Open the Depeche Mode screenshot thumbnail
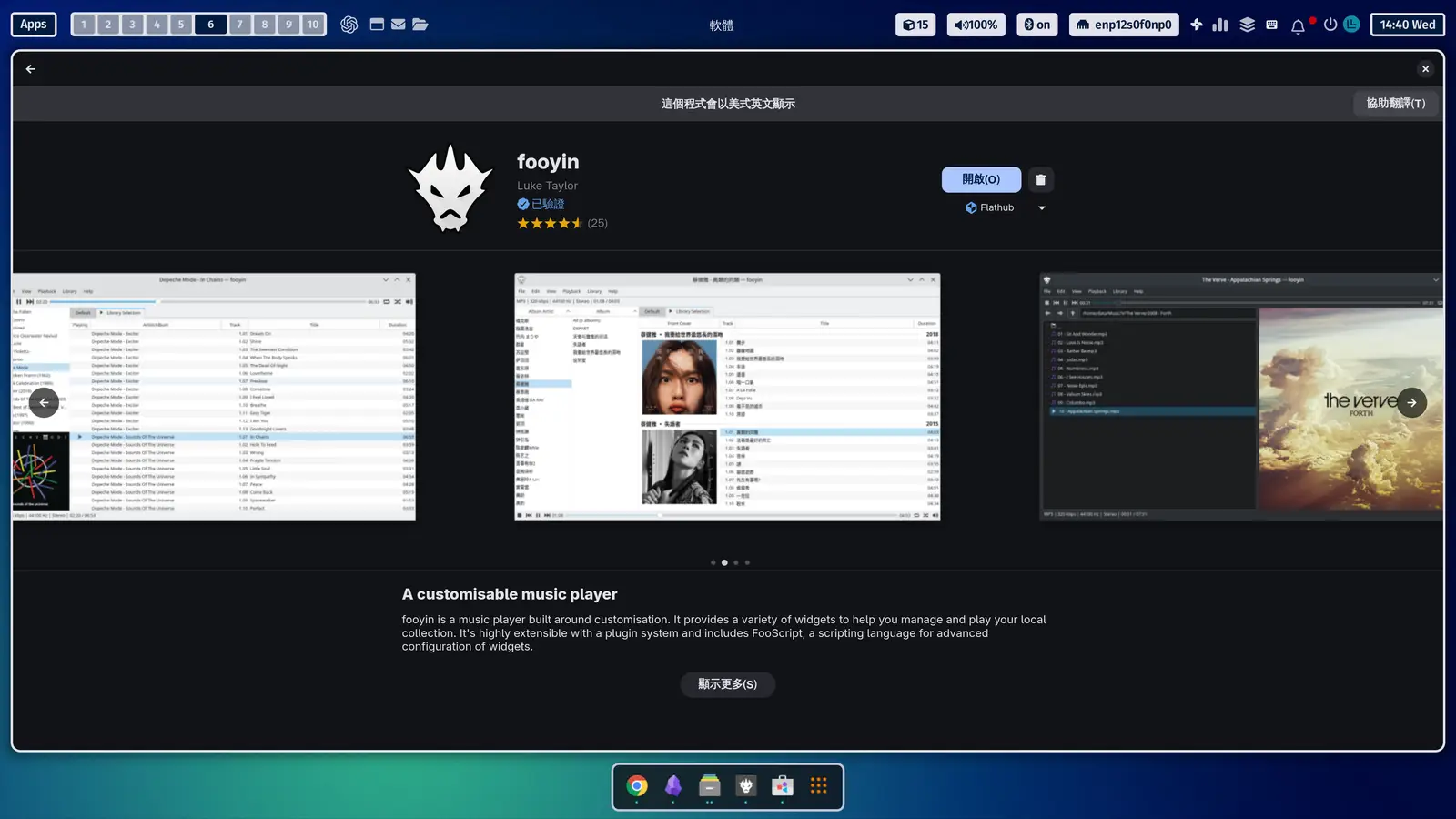This screenshot has width=1456, height=819. click(x=214, y=397)
